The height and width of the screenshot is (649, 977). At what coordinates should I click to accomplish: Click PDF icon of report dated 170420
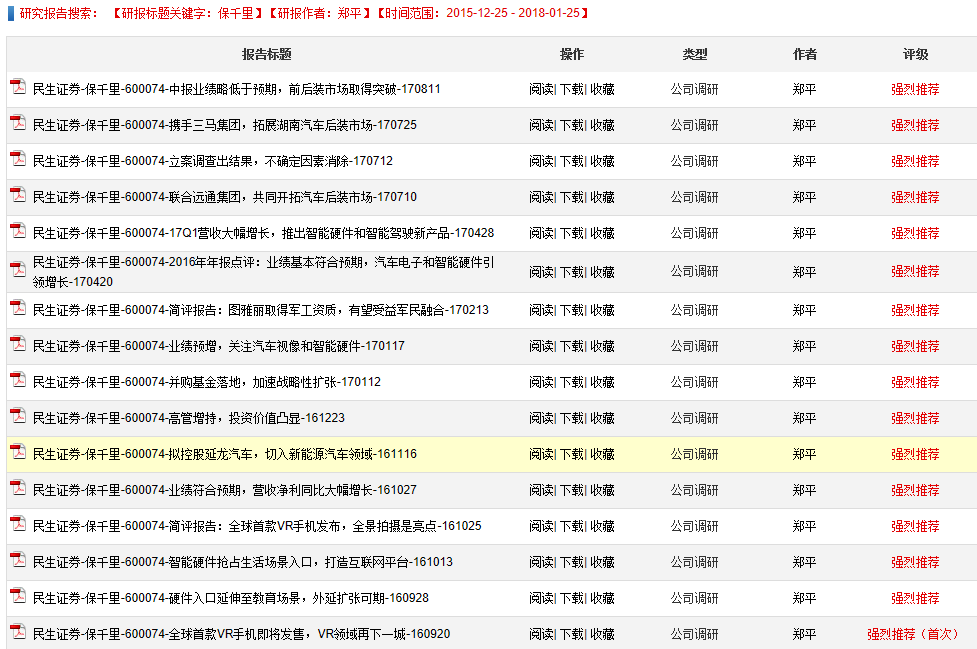coord(18,270)
